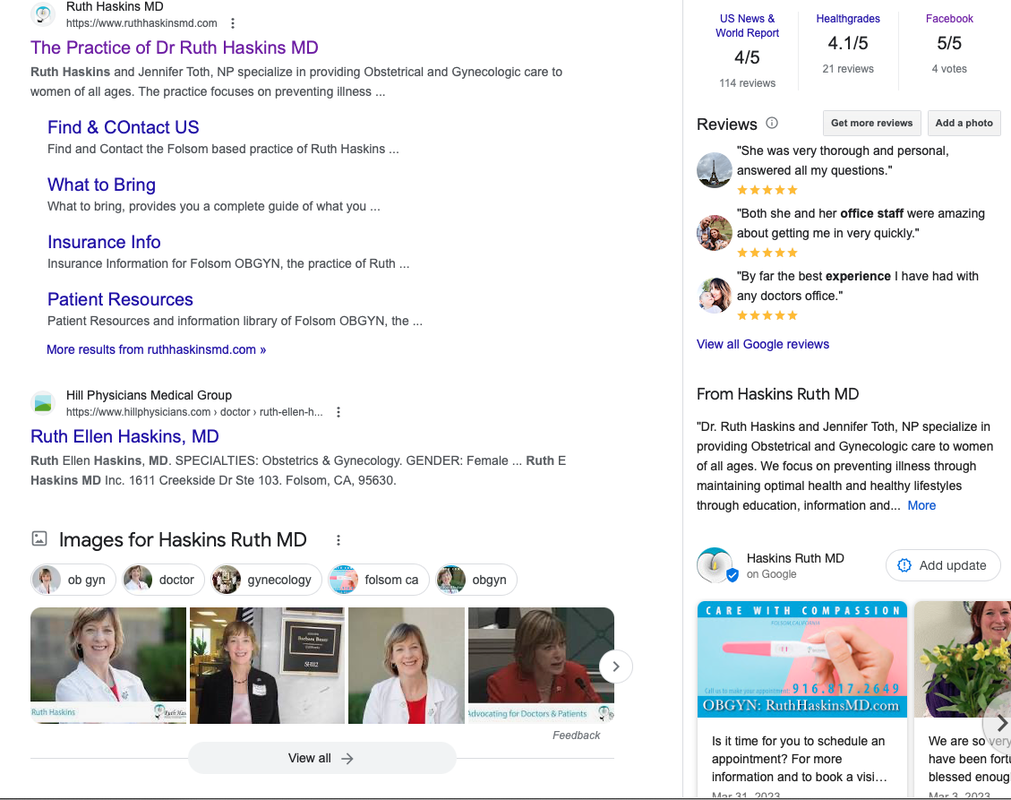Click the Hill Physicians Medical Group favicon

pos(43,404)
